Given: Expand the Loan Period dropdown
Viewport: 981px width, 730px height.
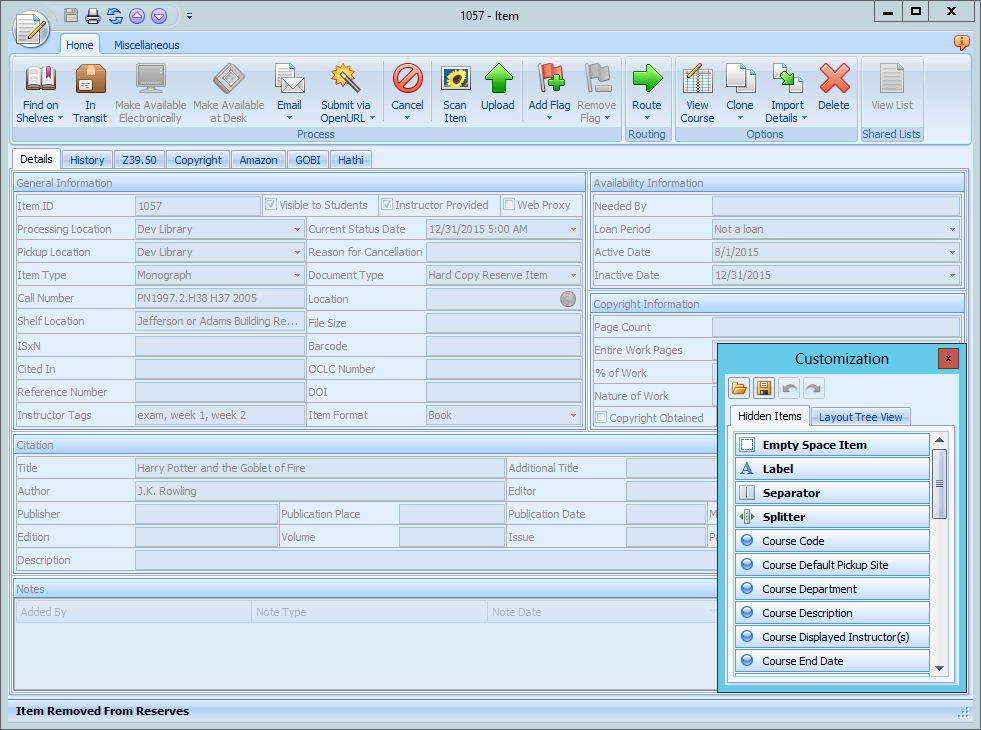Looking at the screenshot, I should pos(951,229).
